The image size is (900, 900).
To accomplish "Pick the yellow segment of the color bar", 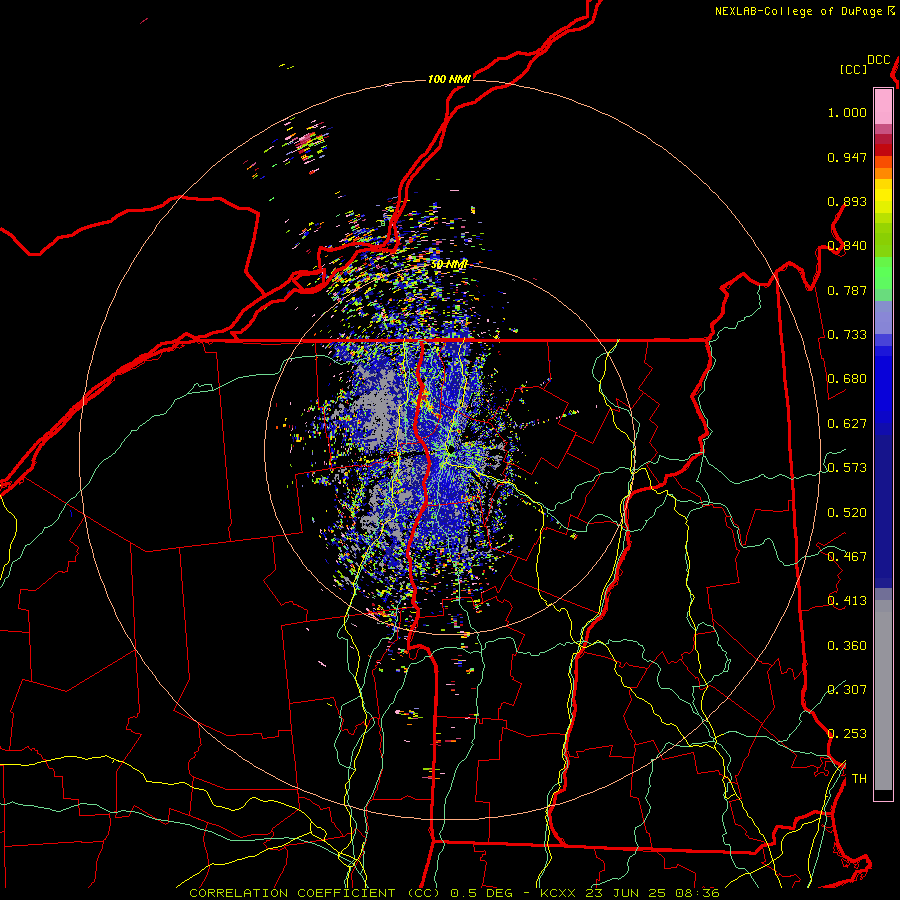I will [883, 196].
